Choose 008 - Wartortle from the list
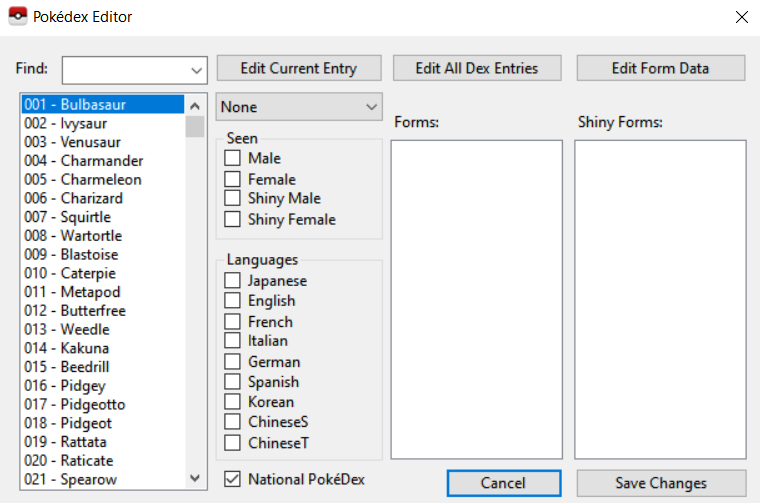 click(x=103, y=236)
